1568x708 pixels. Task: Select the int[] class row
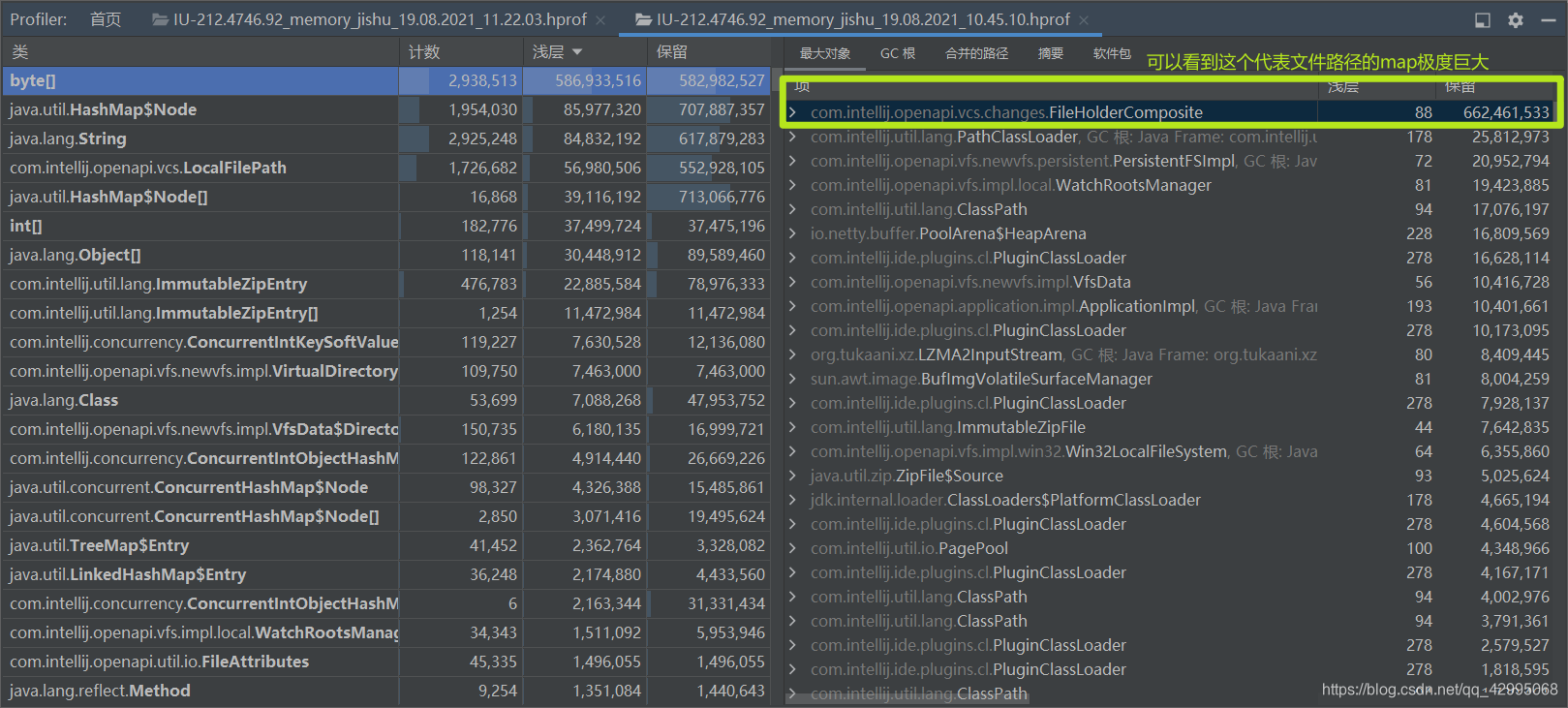coord(385,226)
